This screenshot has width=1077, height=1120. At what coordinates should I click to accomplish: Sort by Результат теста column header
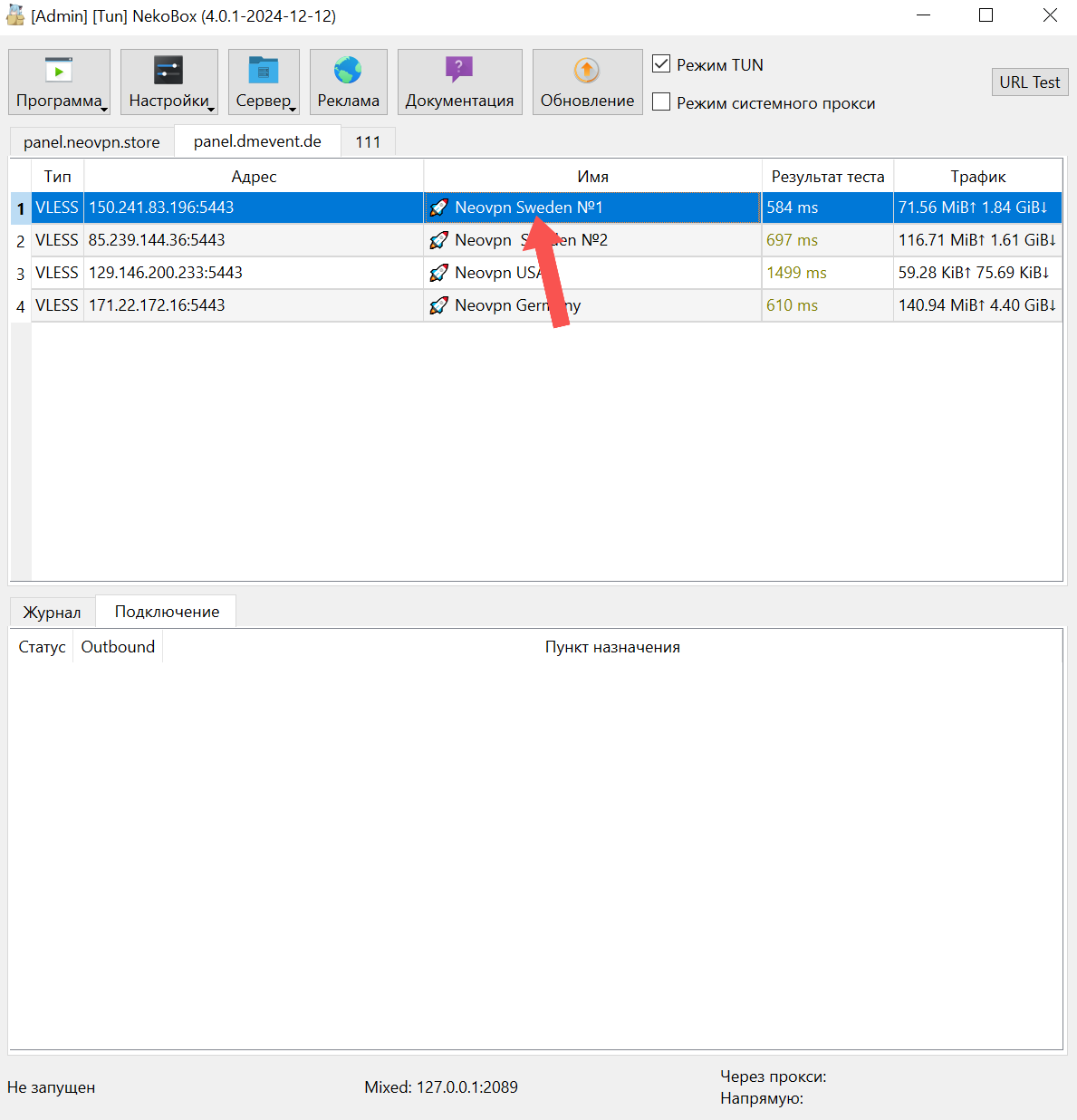(x=828, y=177)
